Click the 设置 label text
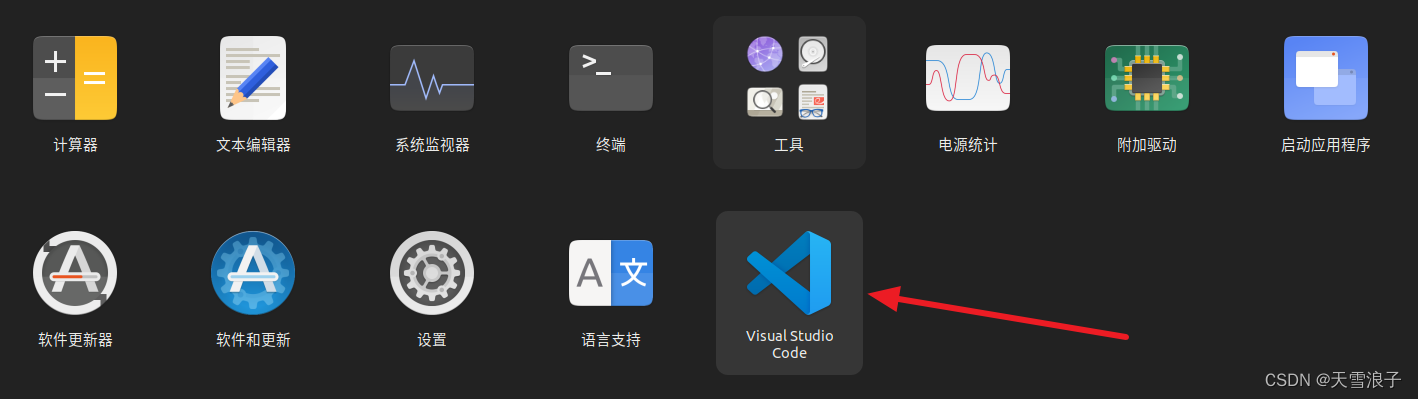 click(432, 340)
